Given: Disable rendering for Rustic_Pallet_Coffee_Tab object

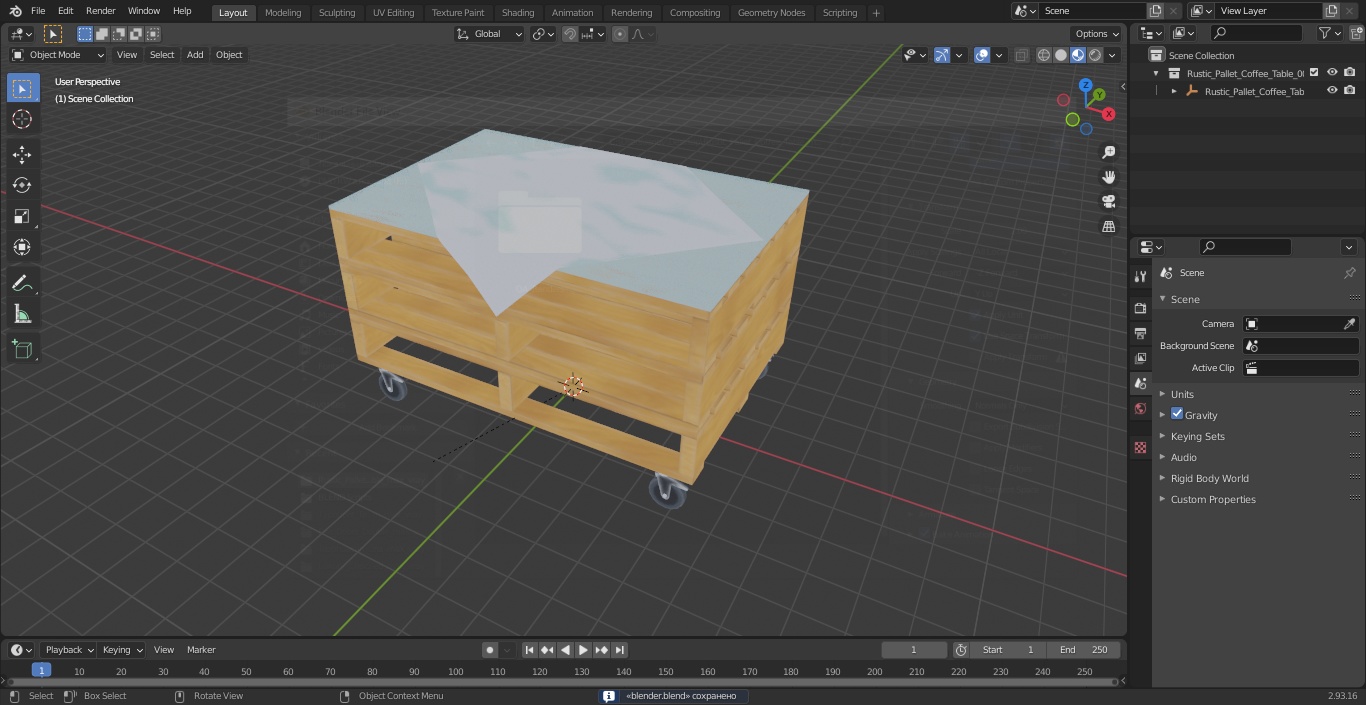Looking at the screenshot, I should (1350, 90).
